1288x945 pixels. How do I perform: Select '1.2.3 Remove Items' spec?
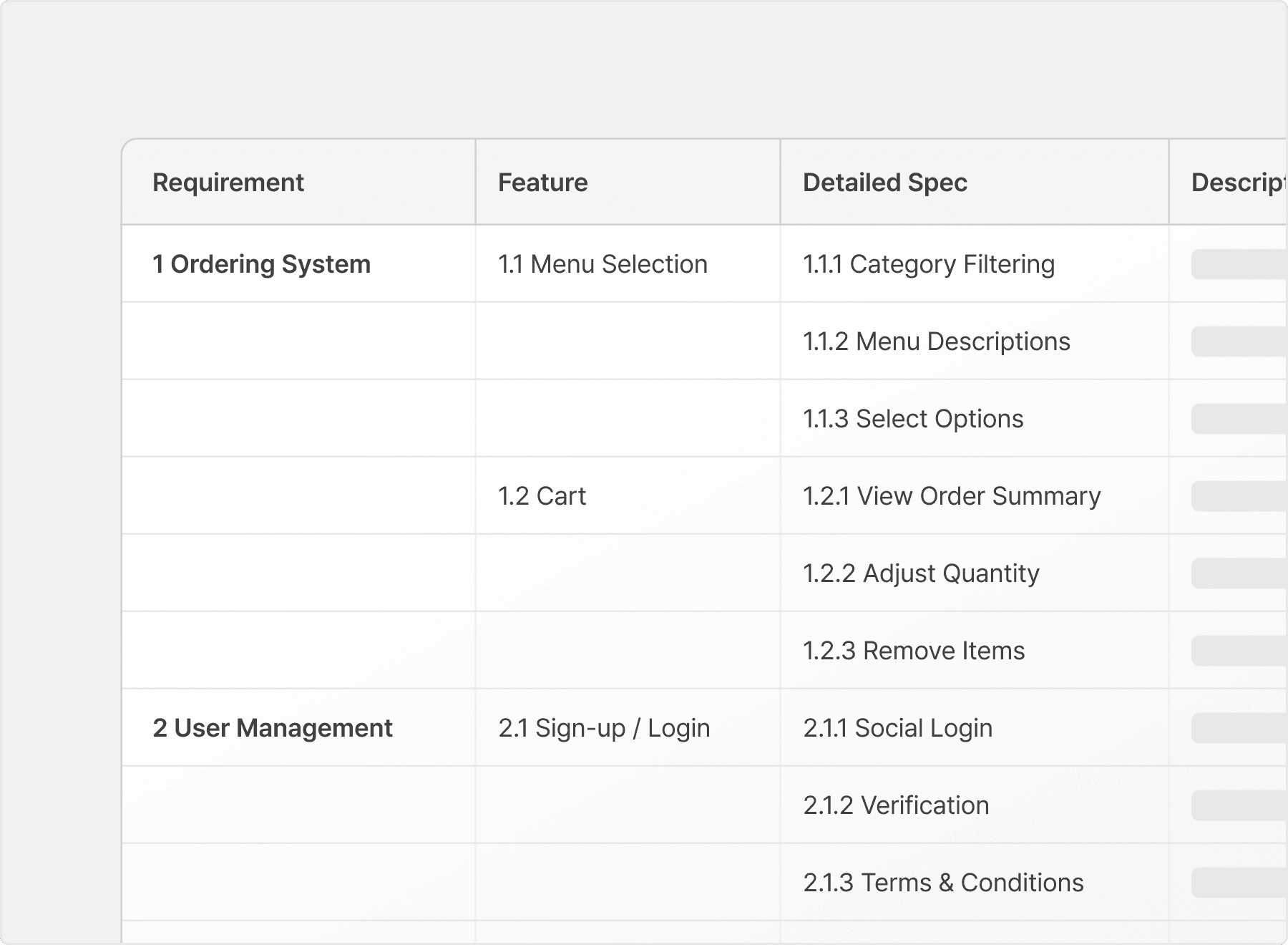click(x=975, y=651)
